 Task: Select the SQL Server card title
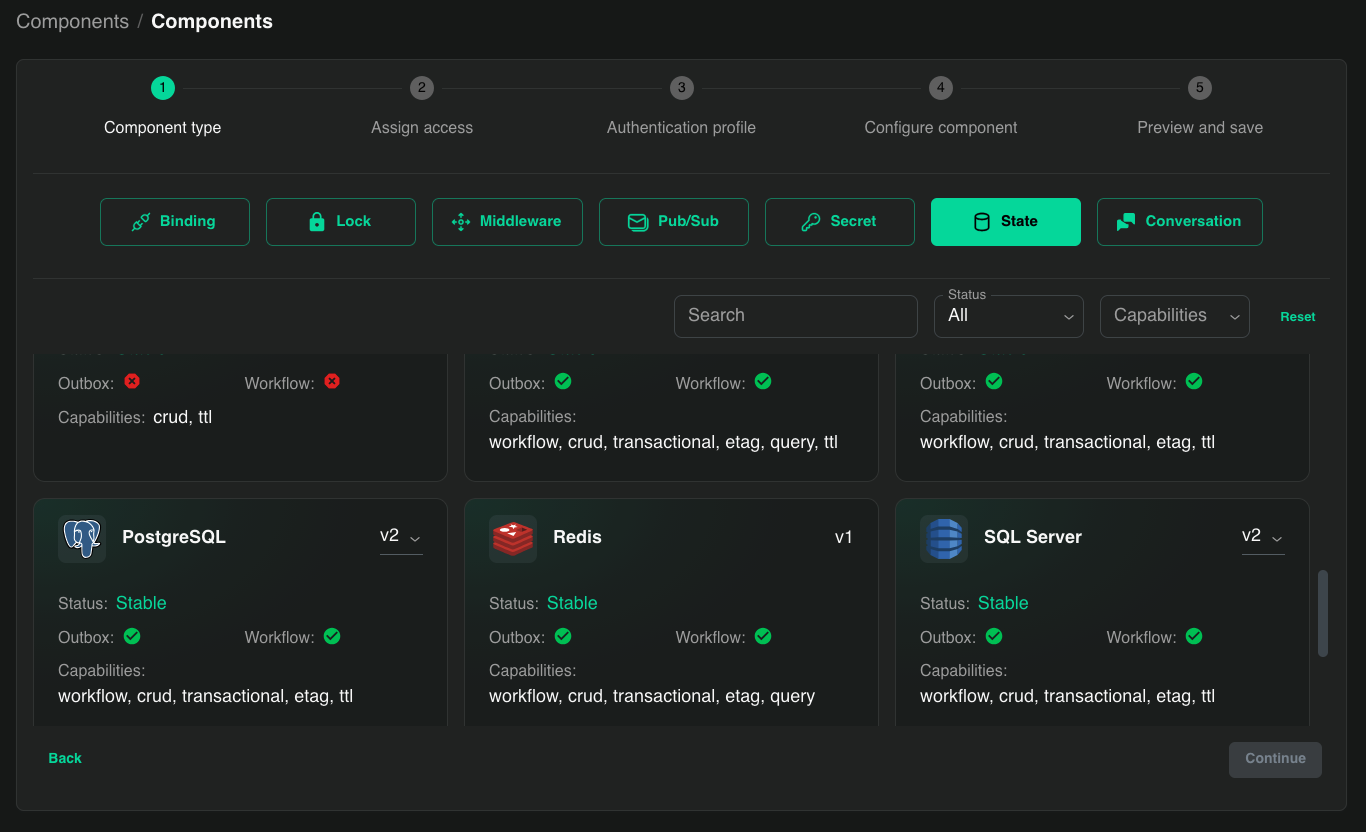click(x=1033, y=537)
